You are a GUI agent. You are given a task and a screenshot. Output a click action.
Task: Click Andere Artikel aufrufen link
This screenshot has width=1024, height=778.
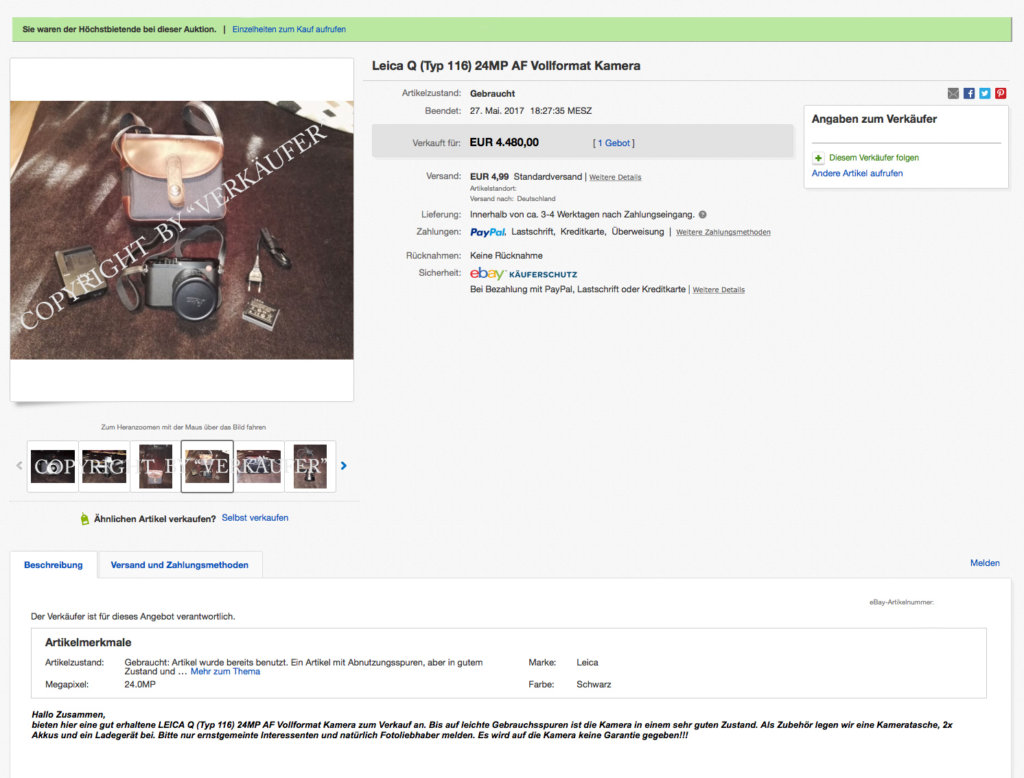tap(857, 173)
